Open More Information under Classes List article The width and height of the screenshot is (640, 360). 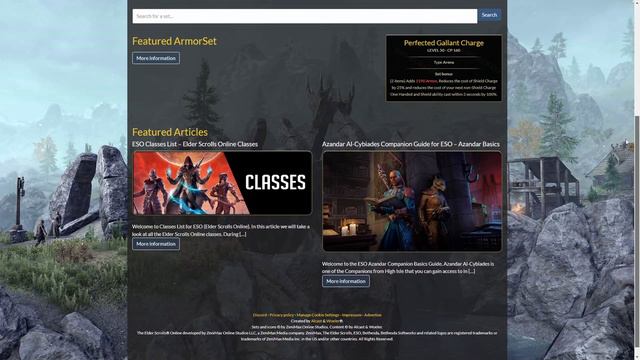point(156,244)
